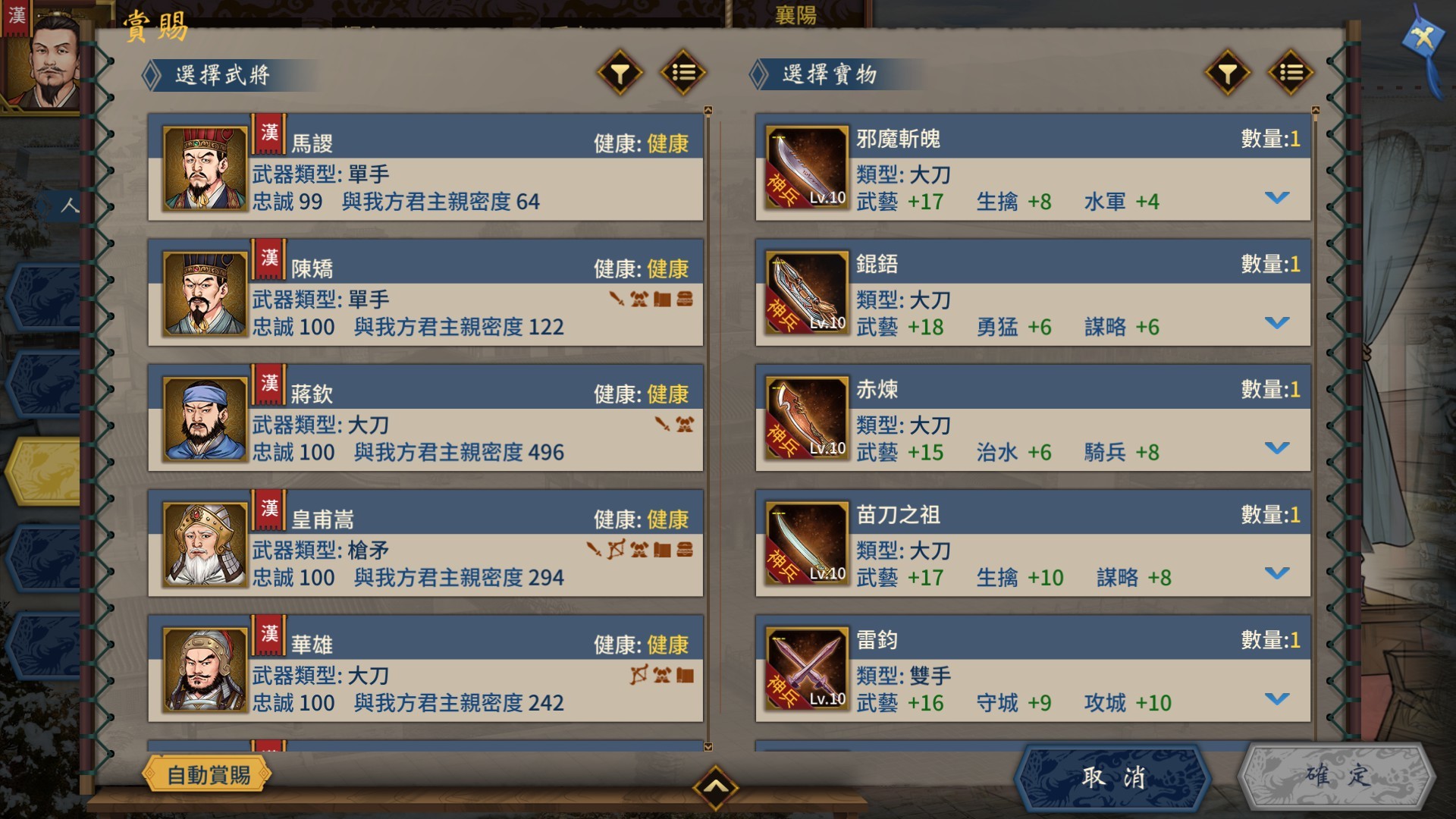The height and width of the screenshot is (819, 1456).
Task: Expand details of 苗刀之祖 treasure
Action: tap(1277, 573)
